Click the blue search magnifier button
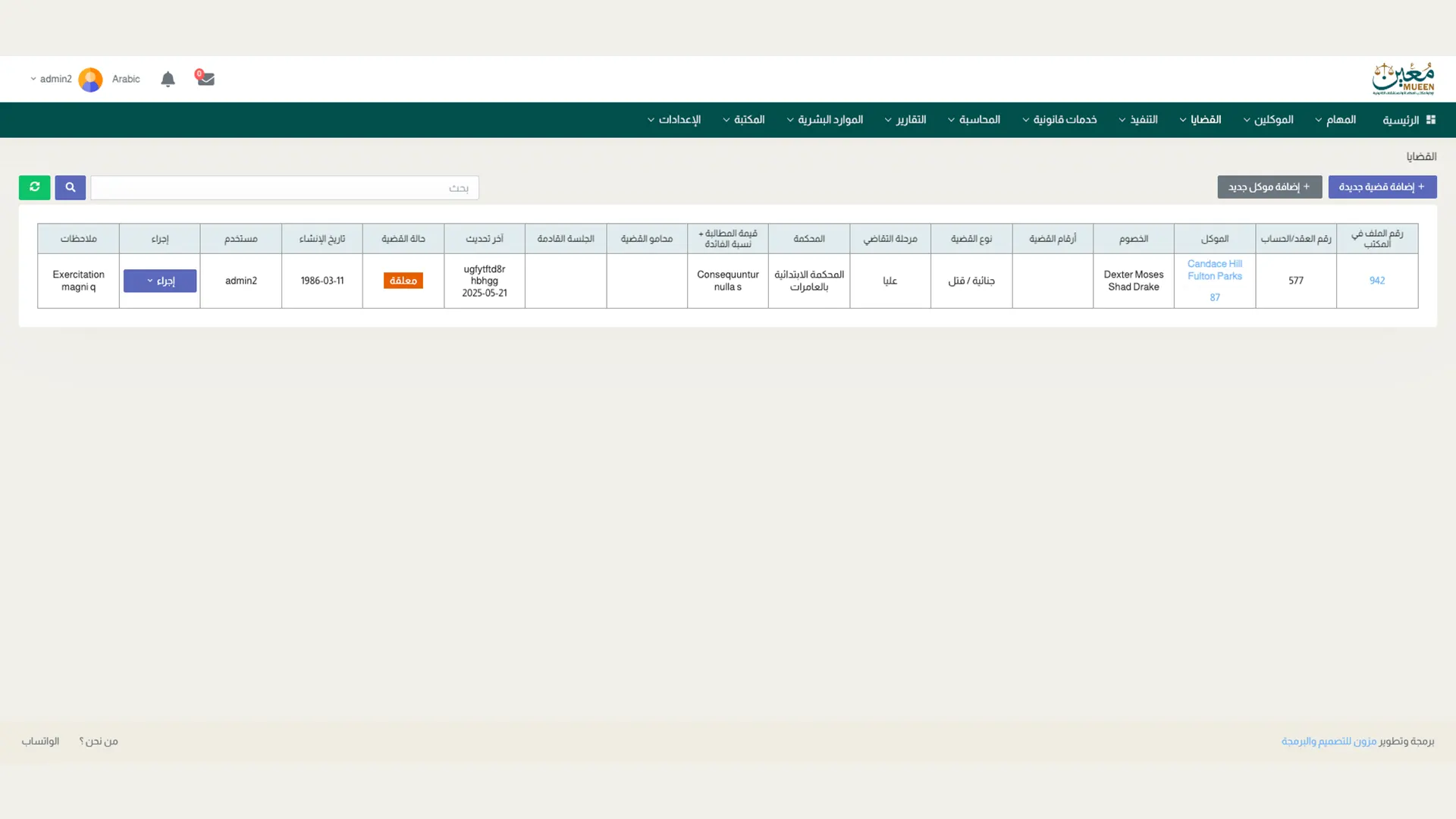This screenshot has height=819, width=1456. click(70, 187)
